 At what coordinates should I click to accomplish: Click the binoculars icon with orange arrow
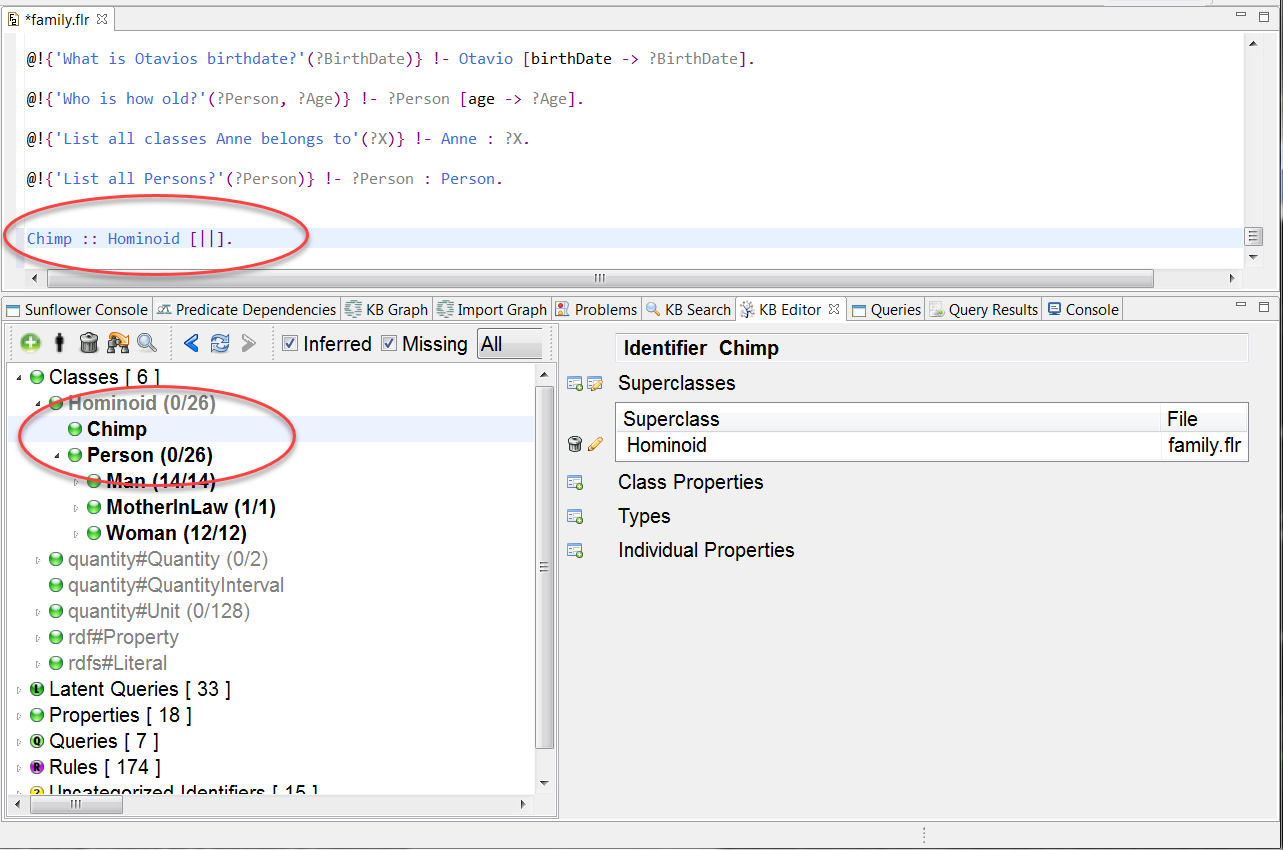coord(118,343)
